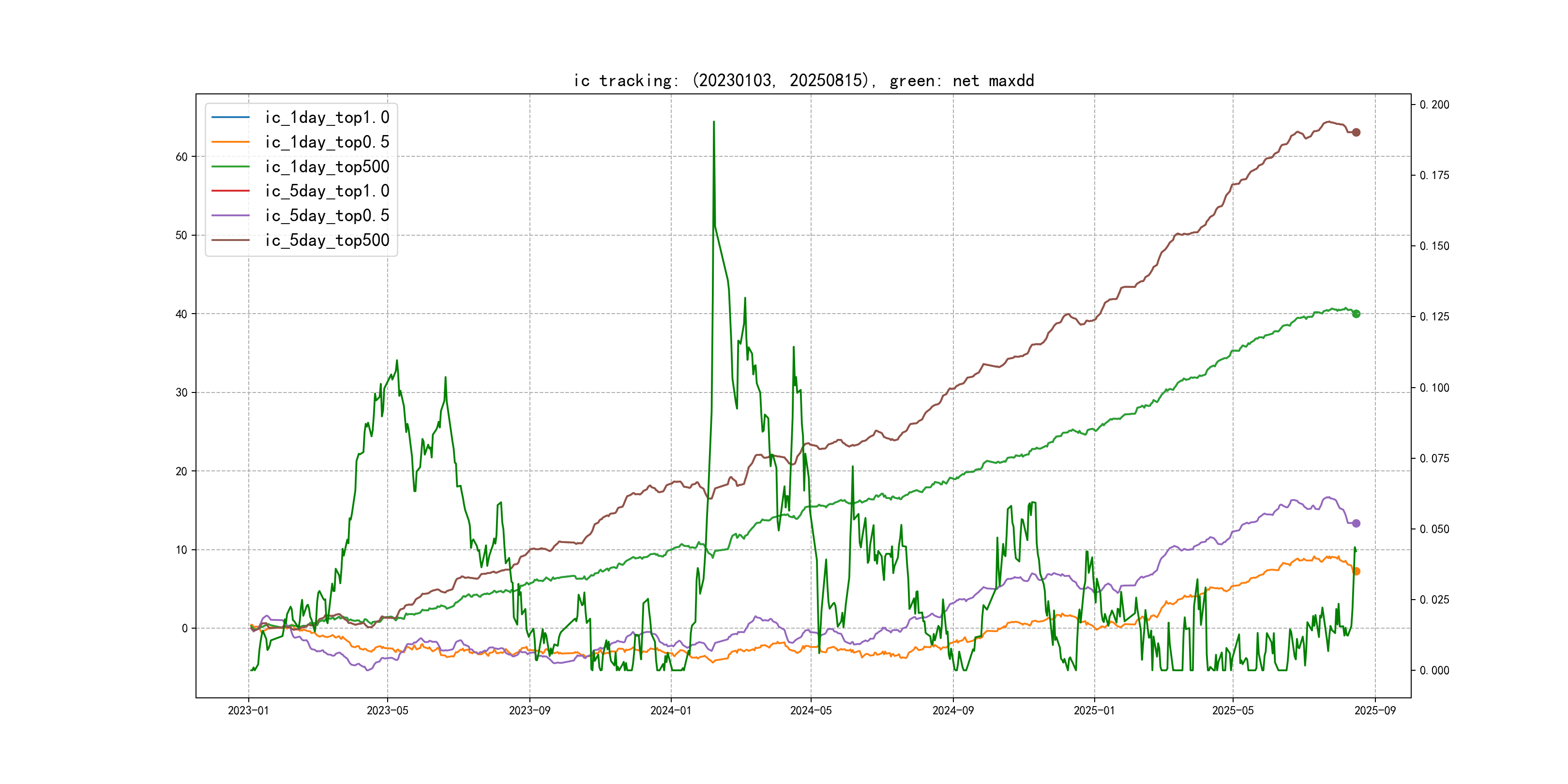The height and width of the screenshot is (784, 1568).
Task: Click the purple line swatch in legend
Action: click(230, 215)
